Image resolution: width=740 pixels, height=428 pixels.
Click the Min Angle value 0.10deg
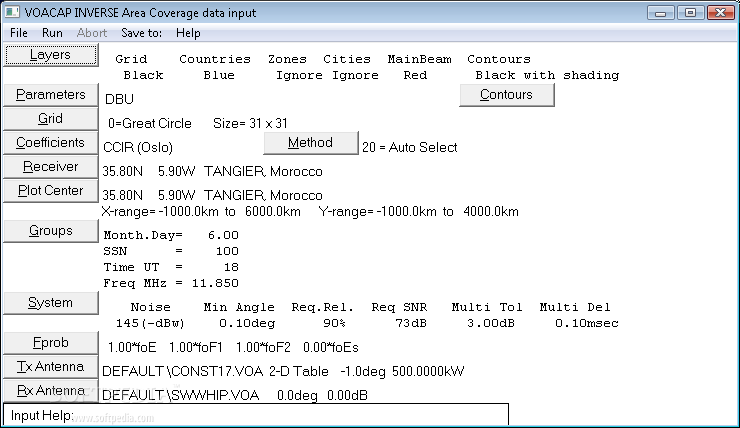(x=247, y=323)
